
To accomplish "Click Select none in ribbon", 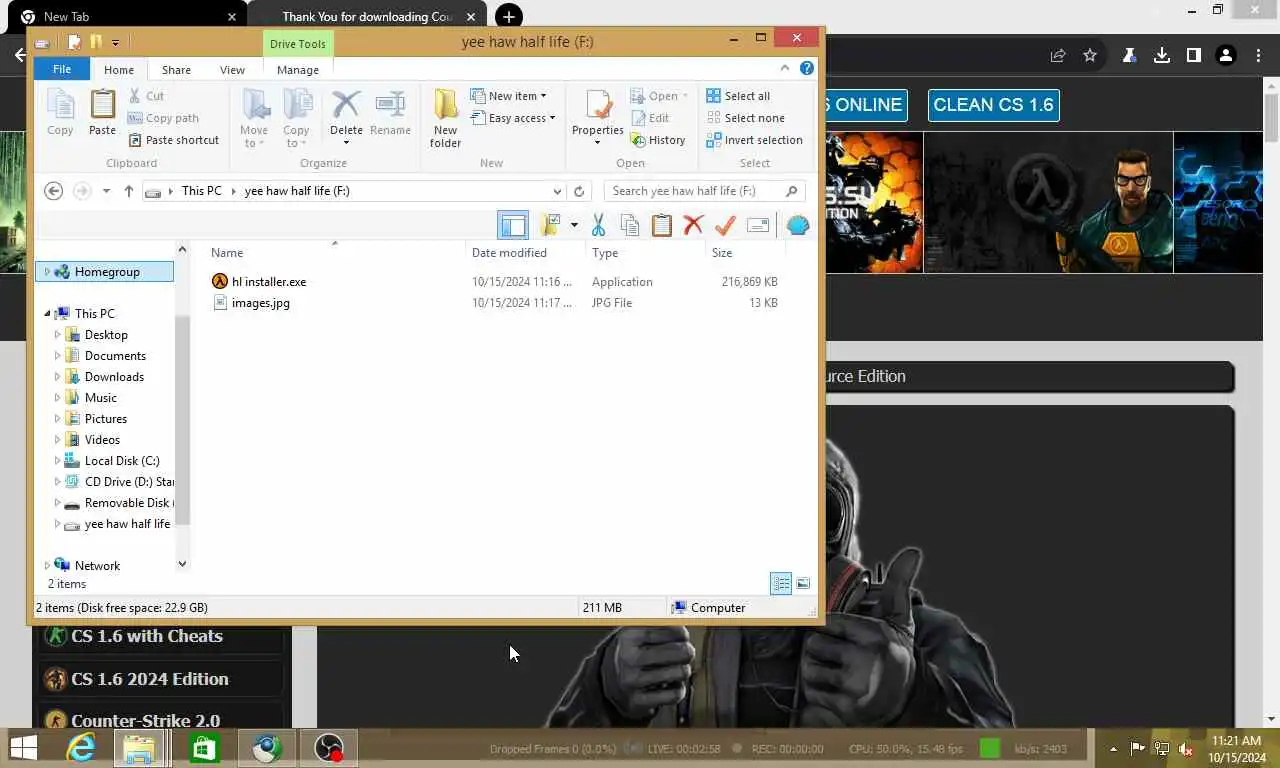I will click(x=745, y=118).
